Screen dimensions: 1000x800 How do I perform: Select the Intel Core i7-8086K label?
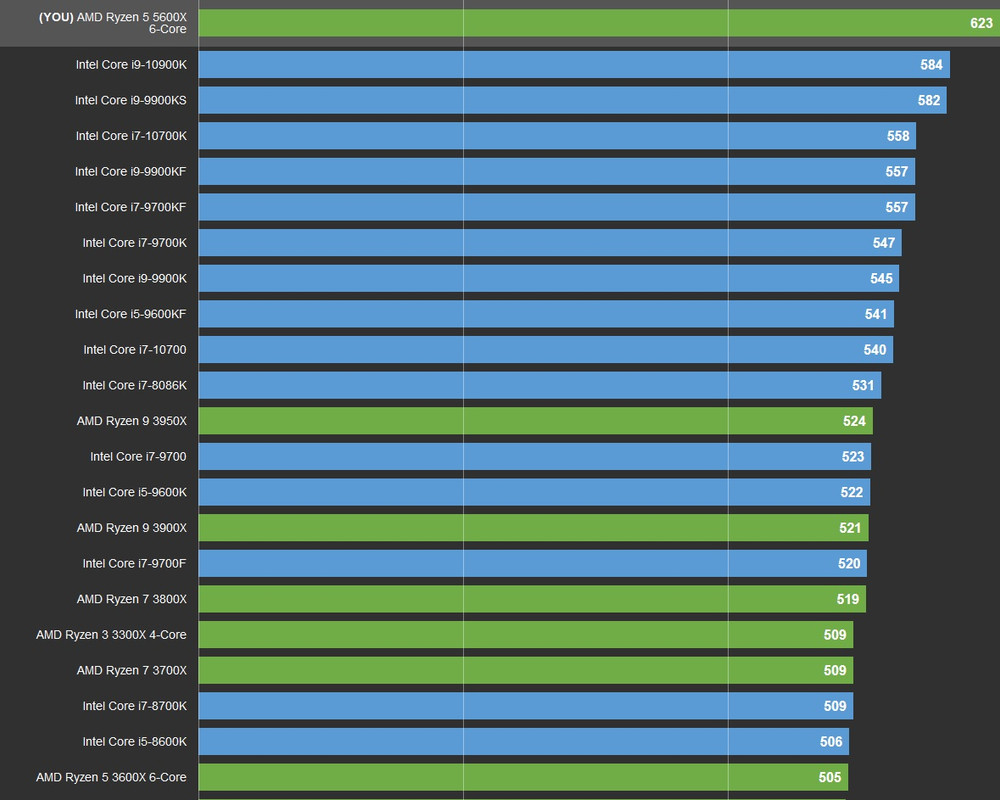[135, 385]
